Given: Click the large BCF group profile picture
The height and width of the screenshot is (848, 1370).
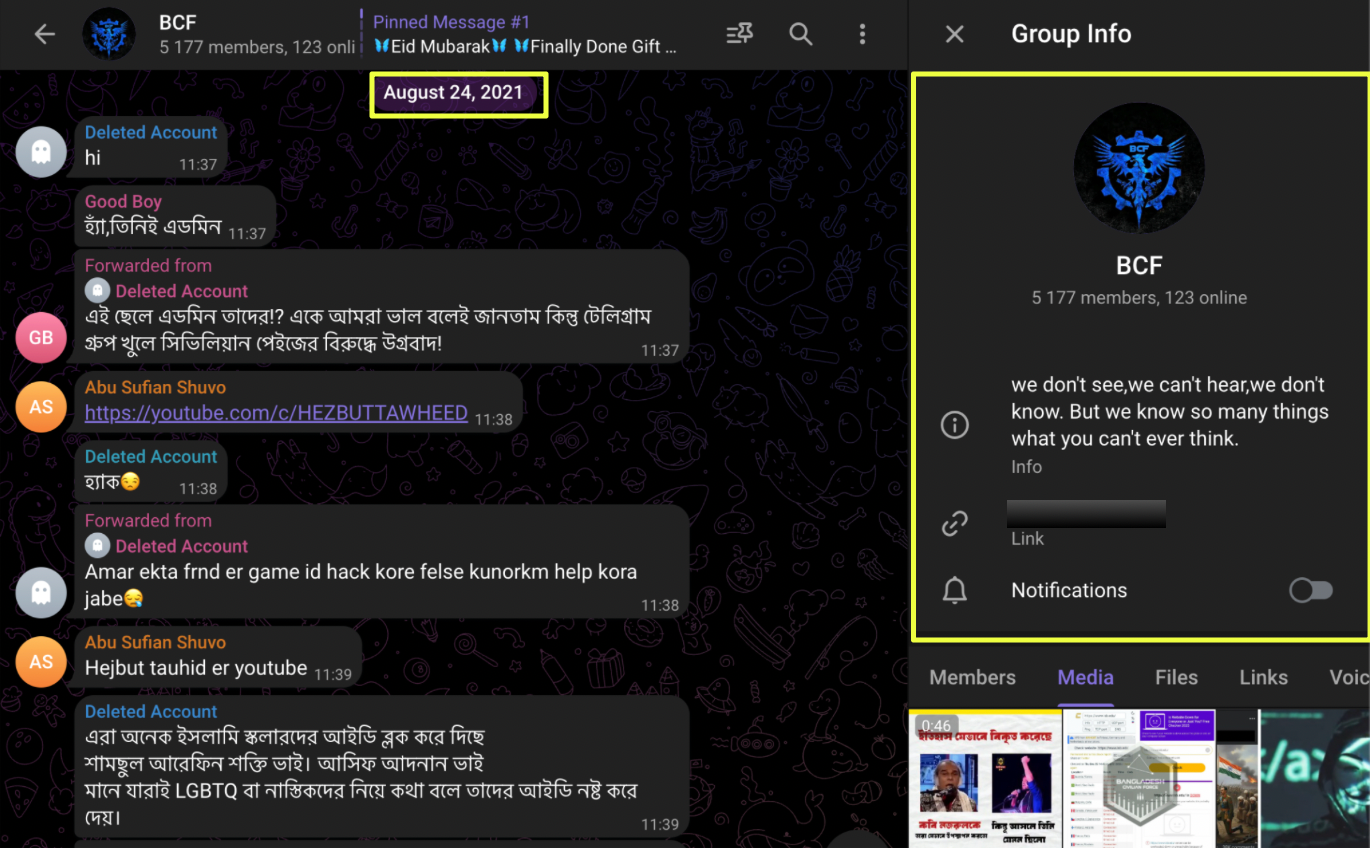Looking at the screenshot, I should pos(1138,168).
